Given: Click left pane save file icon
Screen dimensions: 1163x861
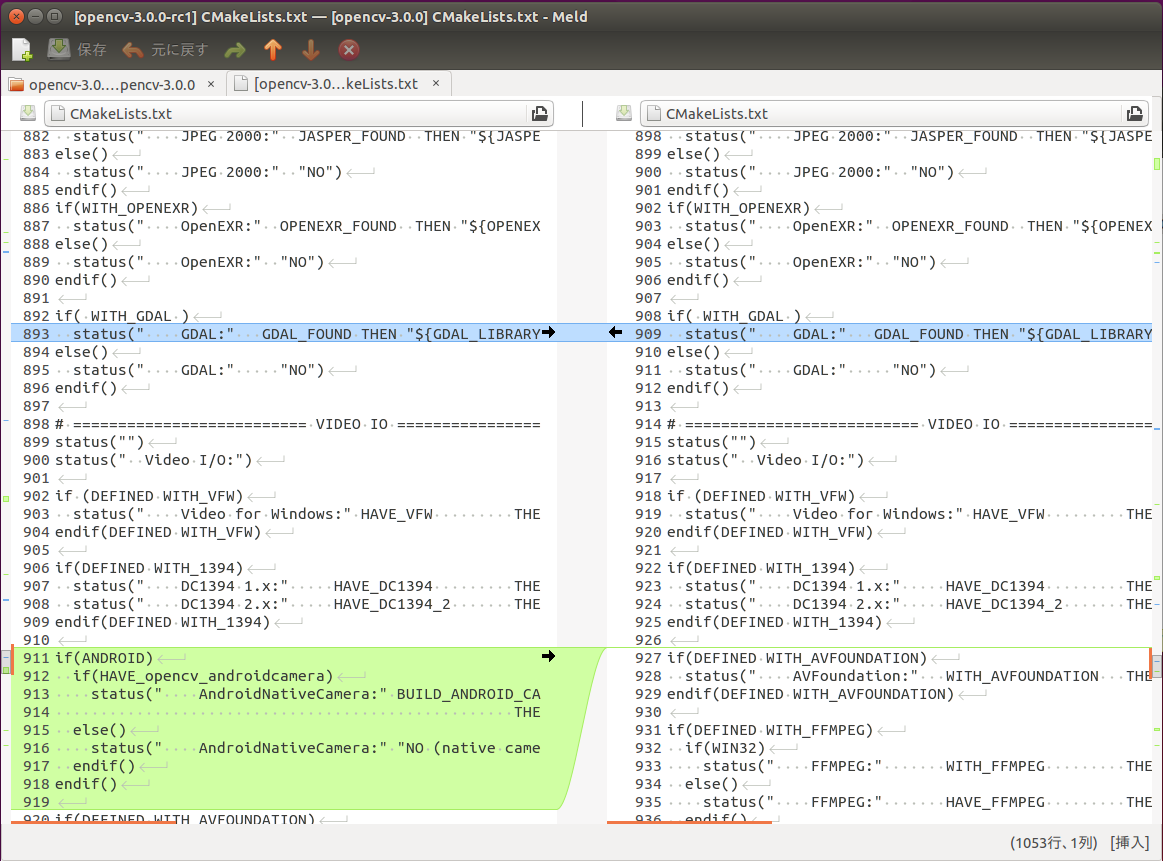Looking at the screenshot, I should click(x=28, y=113).
